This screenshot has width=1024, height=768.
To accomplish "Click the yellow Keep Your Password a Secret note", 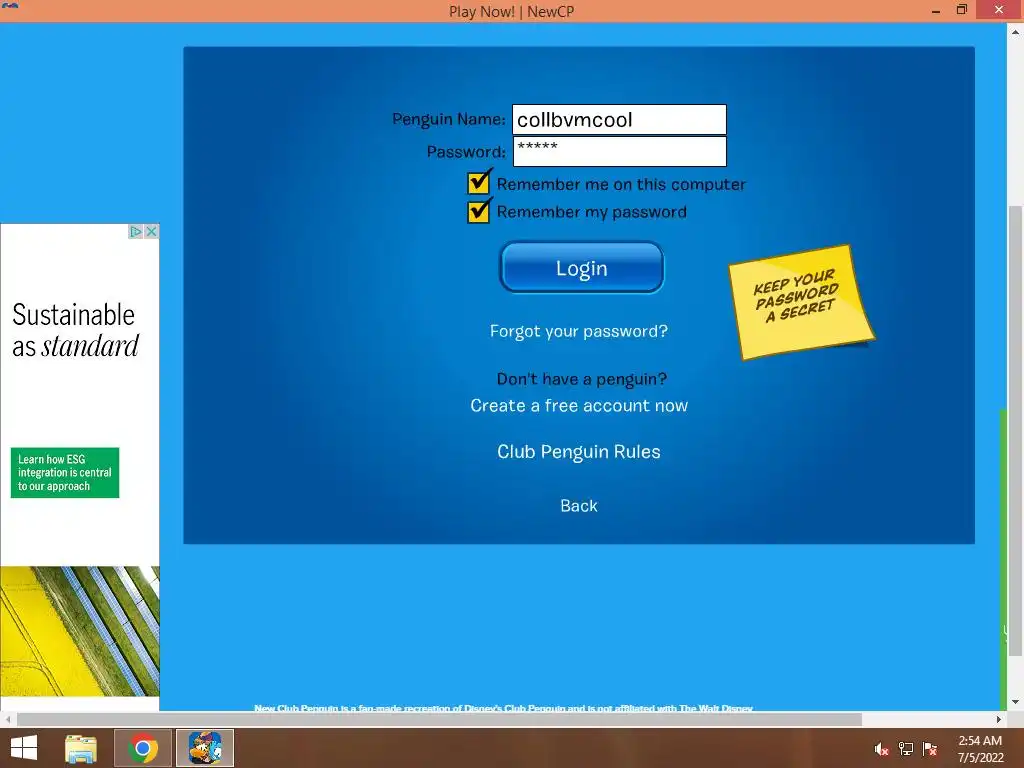I will coord(801,302).
